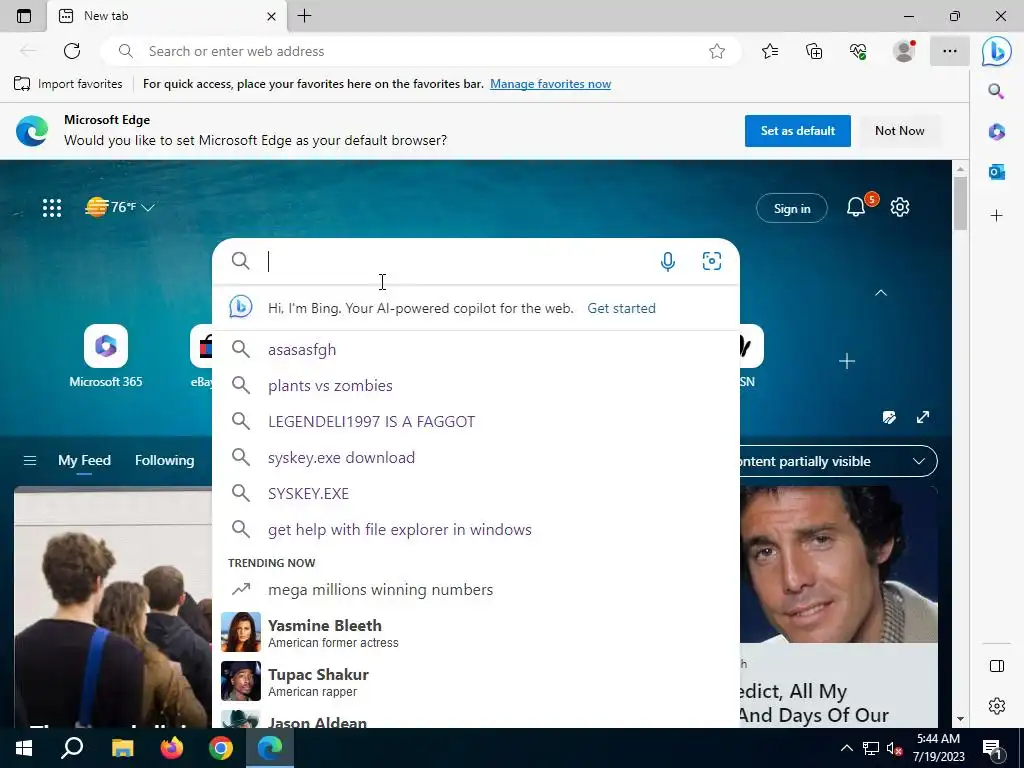Open Microsoft 365 icon in the sidebar

coord(997,131)
